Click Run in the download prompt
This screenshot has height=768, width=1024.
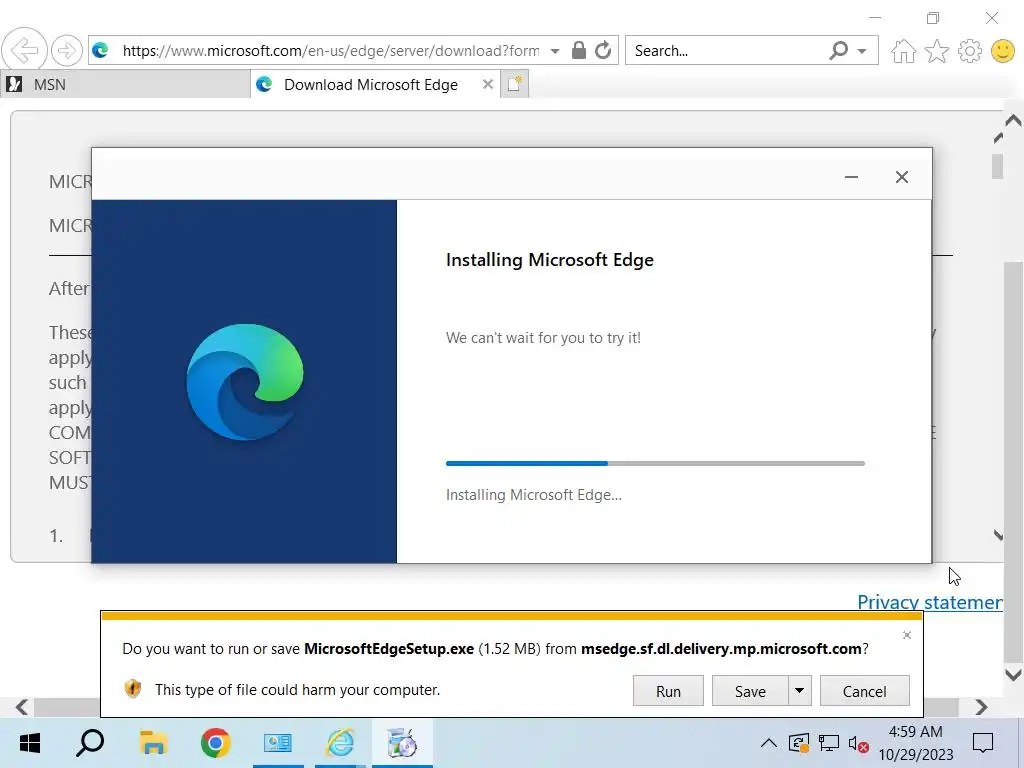coord(668,691)
